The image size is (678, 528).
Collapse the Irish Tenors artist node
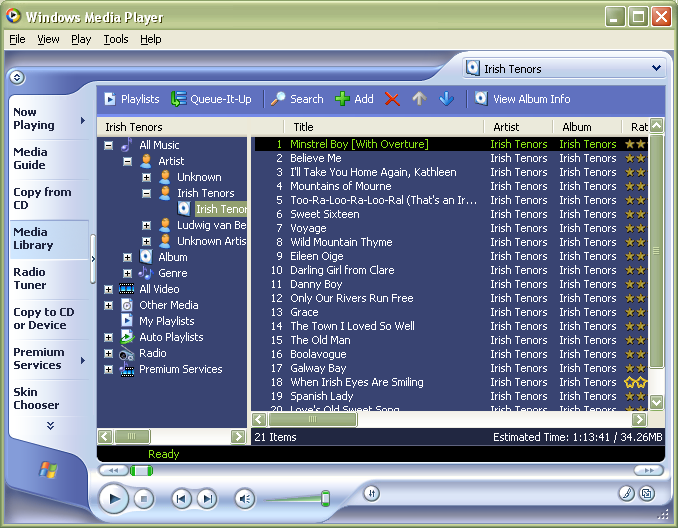(146, 193)
